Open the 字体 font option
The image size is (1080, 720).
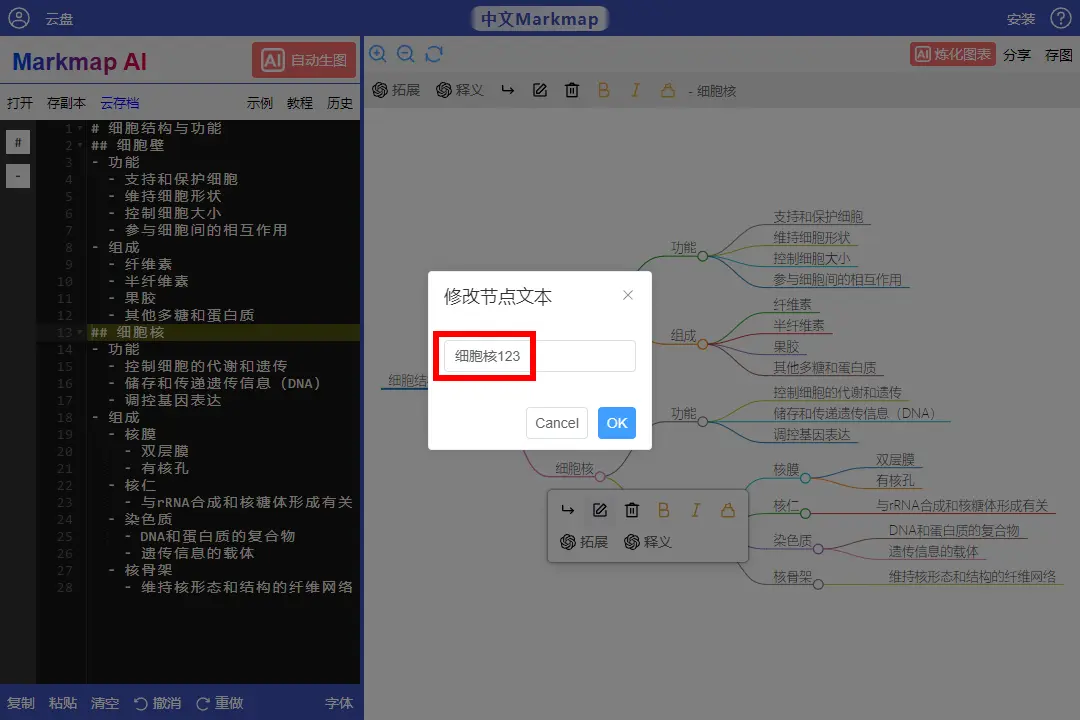(339, 703)
